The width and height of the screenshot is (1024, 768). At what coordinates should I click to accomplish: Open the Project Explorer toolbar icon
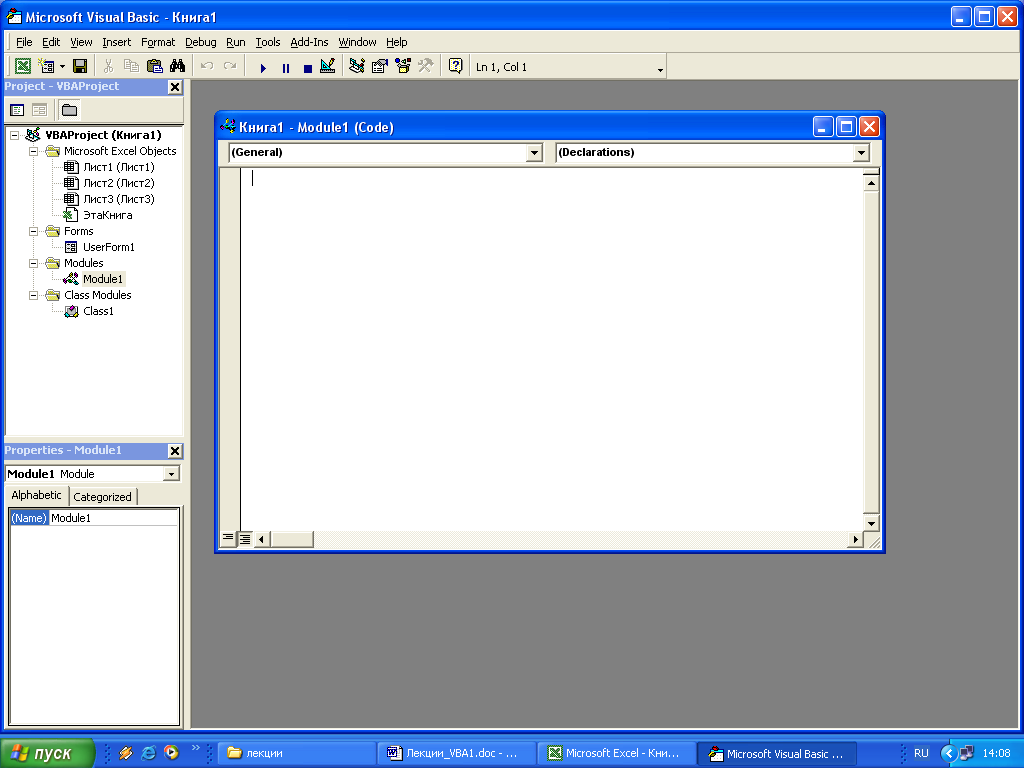point(357,66)
